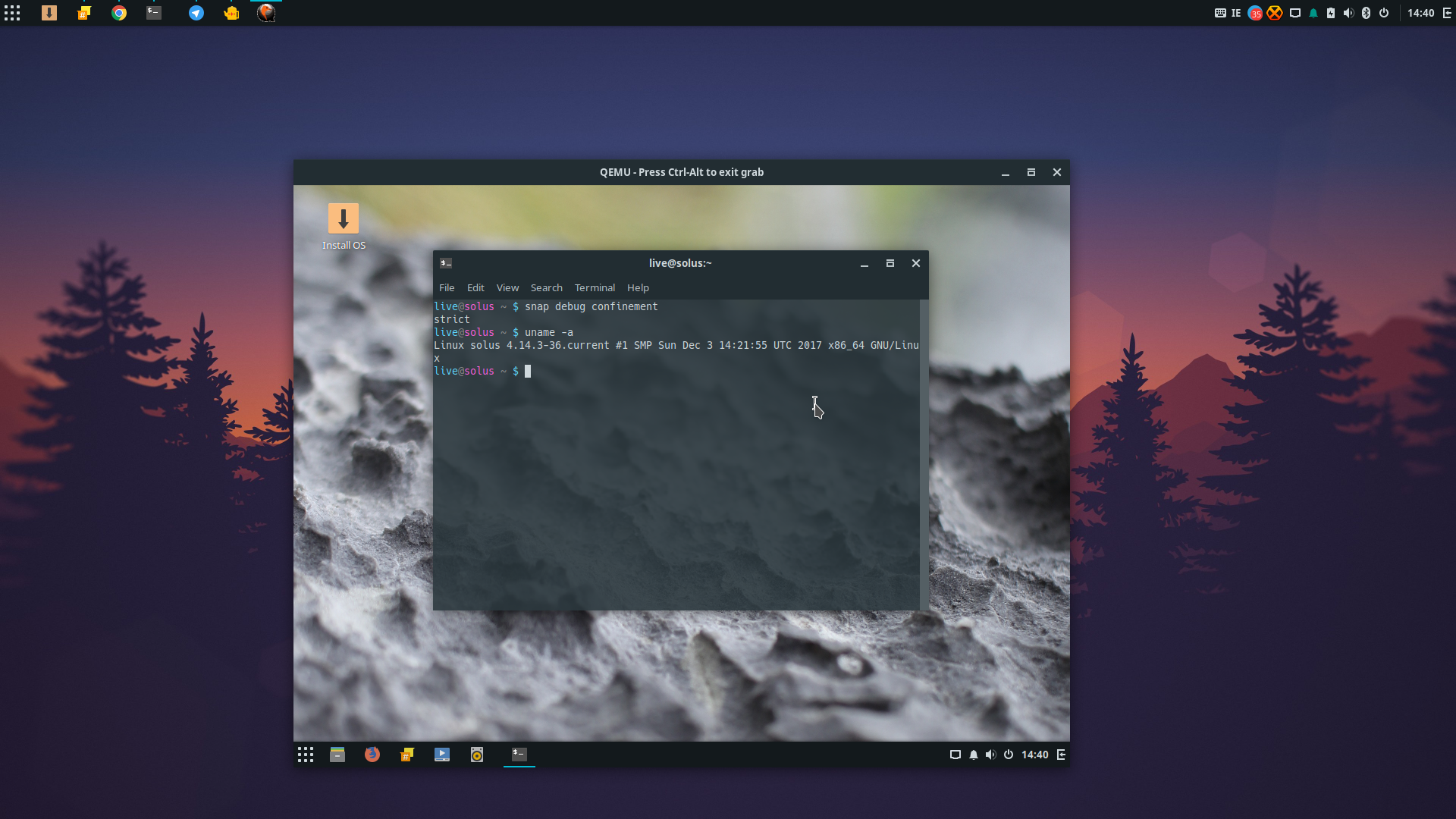The height and width of the screenshot is (819, 1456).
Task: Open the Bluetooth tray icon
Action: (x=1367, y=13)
